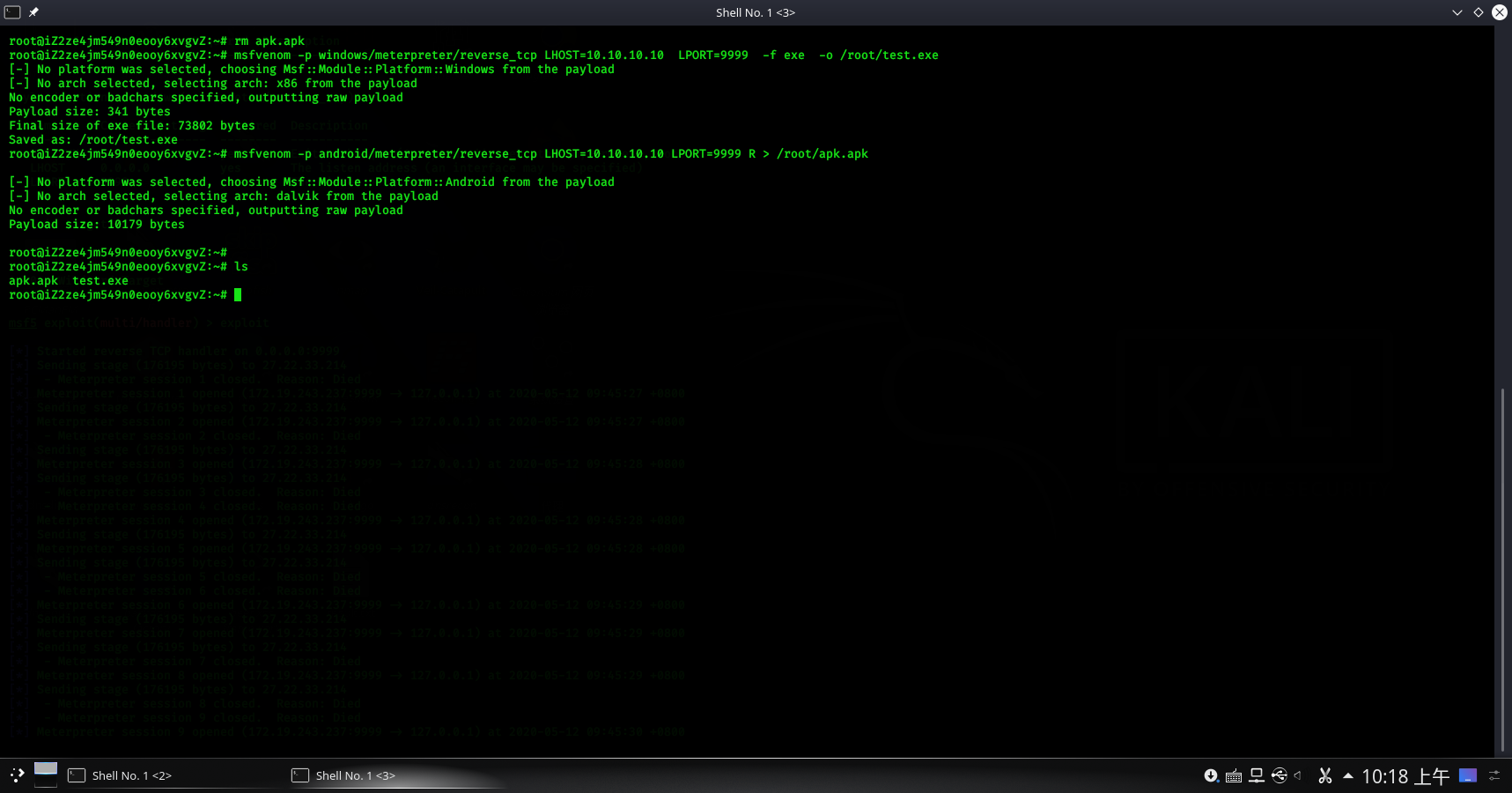Open the USB device notifier icon
Viewport: 1512px width, 793px height.
[x=1280, y=775]
